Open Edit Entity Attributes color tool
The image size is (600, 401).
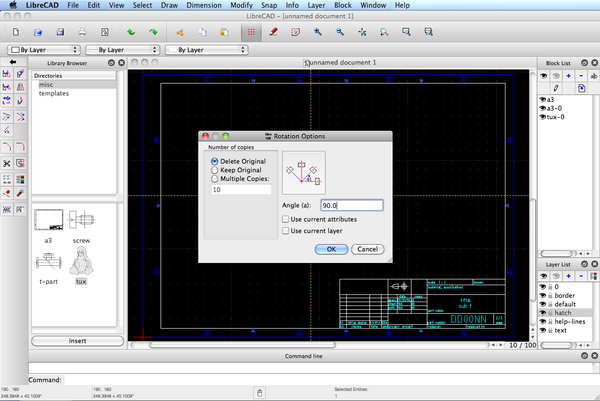pos(20,179)
